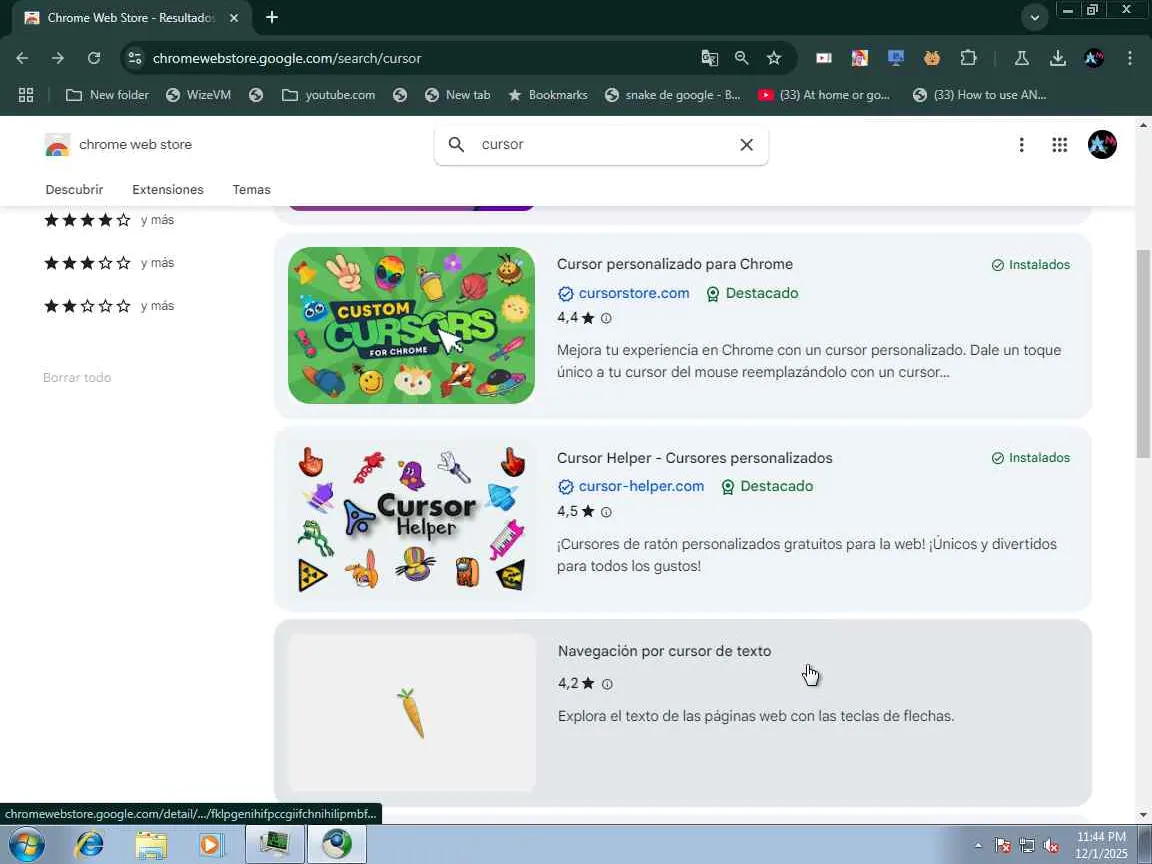Viewport: 1152px width, 864px height.
Task: Click the Destacado badge for cursorstore.com
Action: tap(752, 293)
